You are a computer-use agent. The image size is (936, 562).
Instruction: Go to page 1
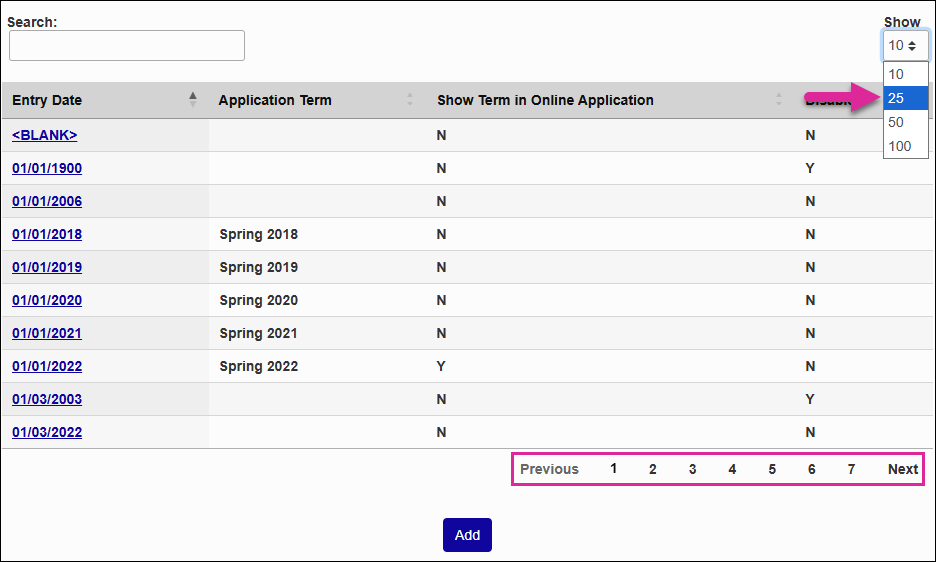click(613, 469)
